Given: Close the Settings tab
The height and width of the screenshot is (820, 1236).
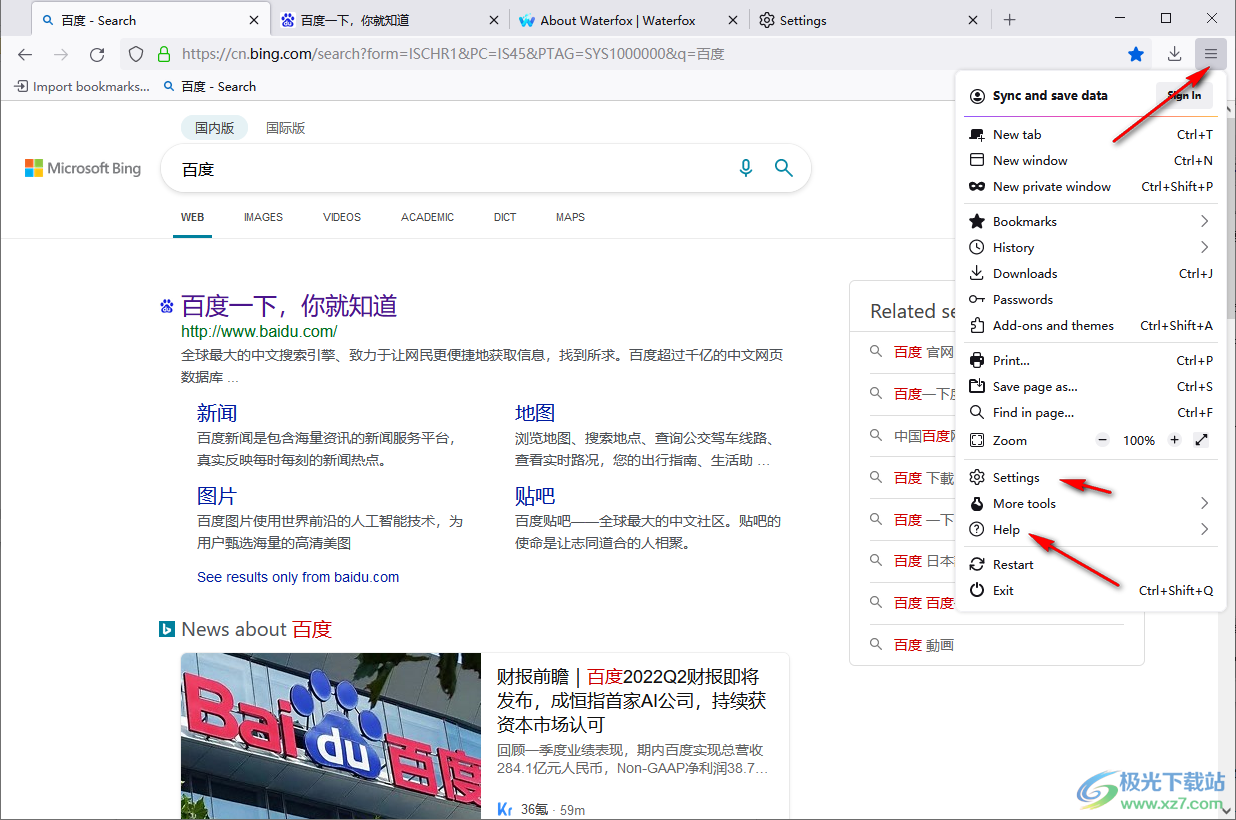Looking at the screenshot, I should coord(973,20).
